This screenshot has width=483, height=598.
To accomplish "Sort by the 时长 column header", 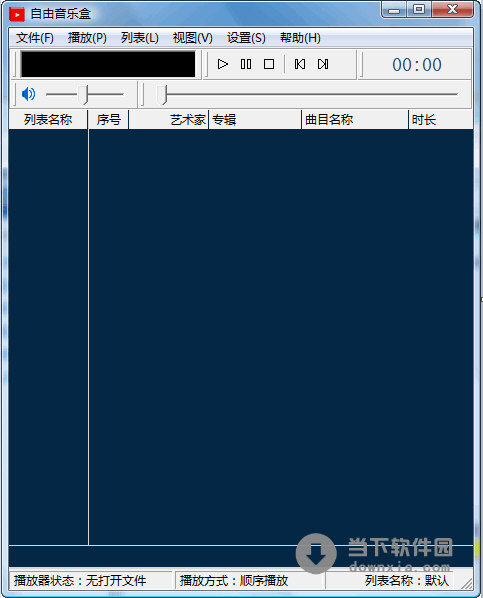I will click(x=441, y=120).
